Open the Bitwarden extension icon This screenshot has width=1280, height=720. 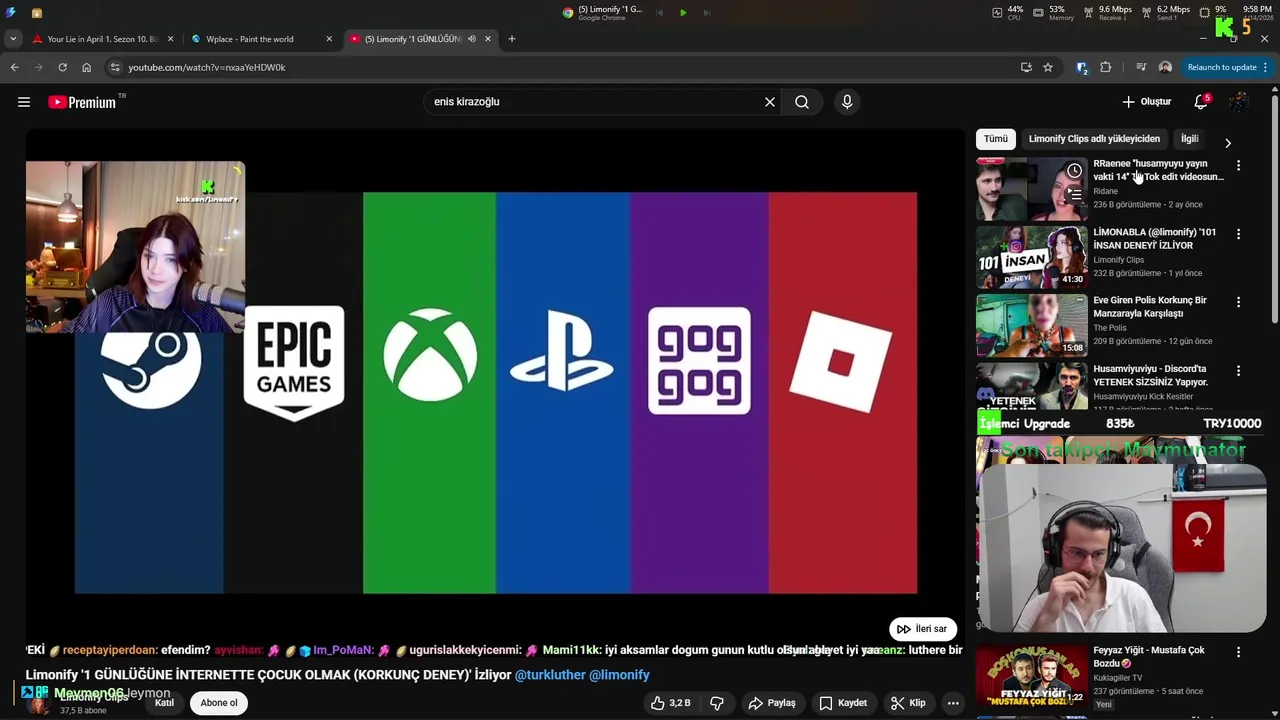[x=1081, y=67]
